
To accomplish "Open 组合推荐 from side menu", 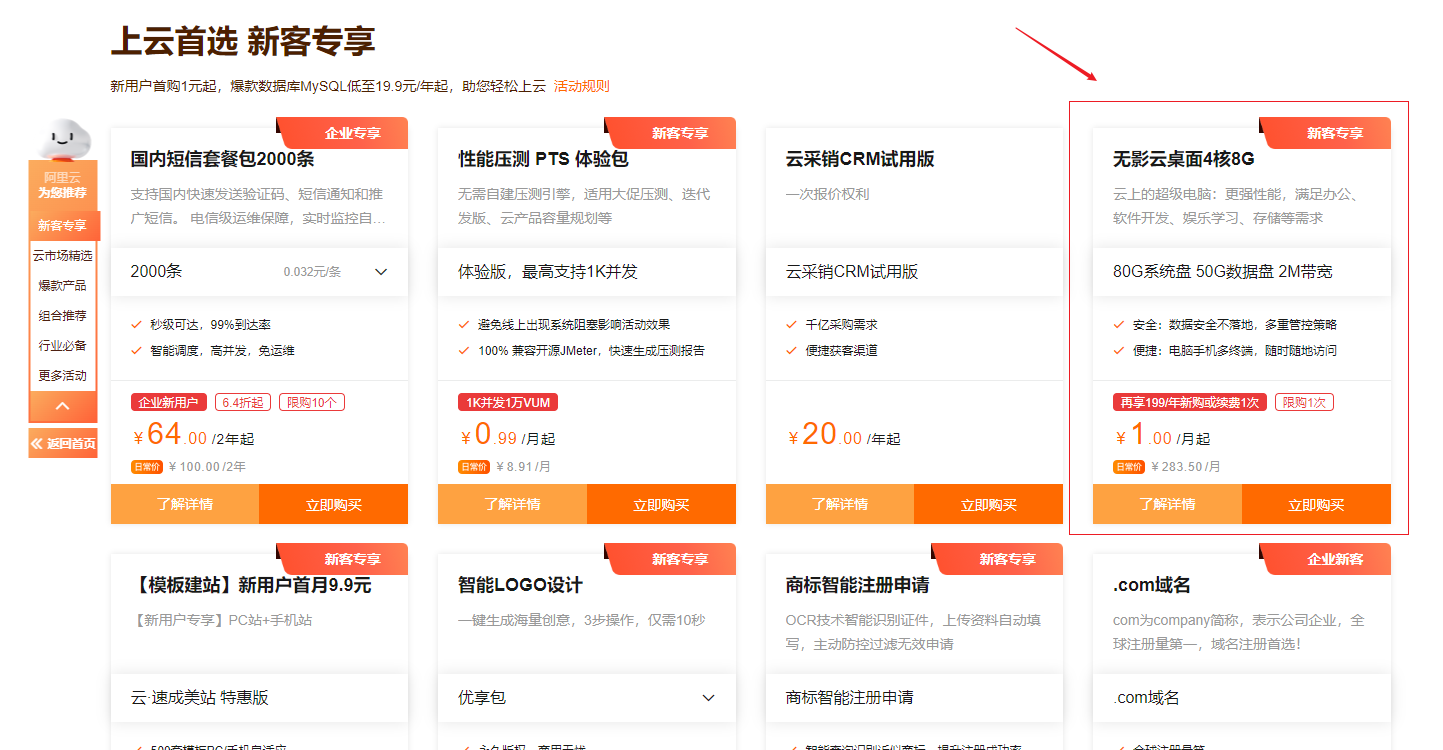I will point(62,316).
